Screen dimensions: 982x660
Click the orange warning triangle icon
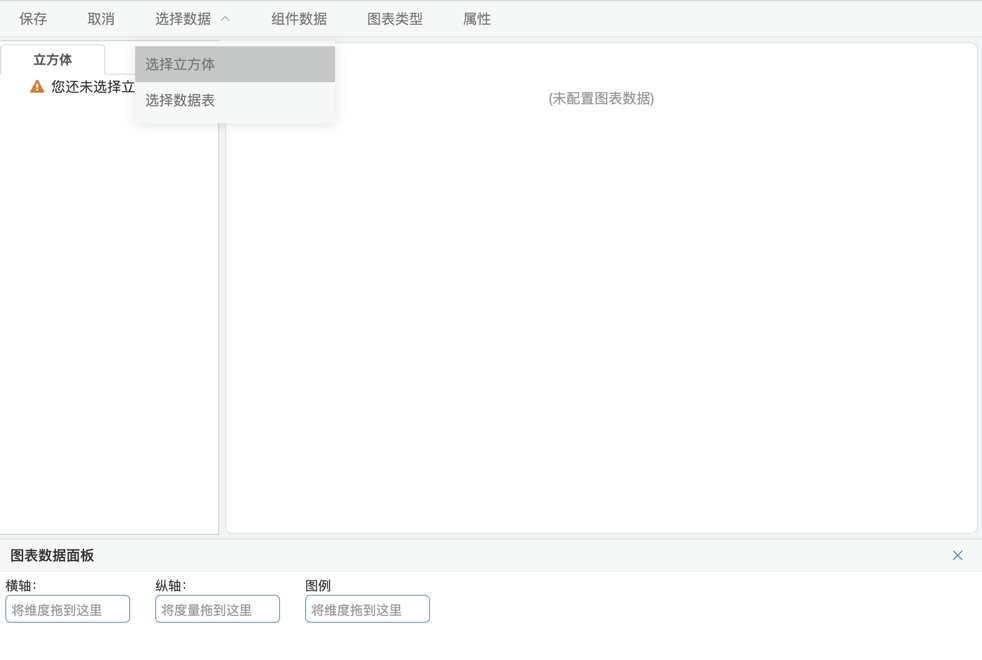pyautogui.click(x=37, y=87)
